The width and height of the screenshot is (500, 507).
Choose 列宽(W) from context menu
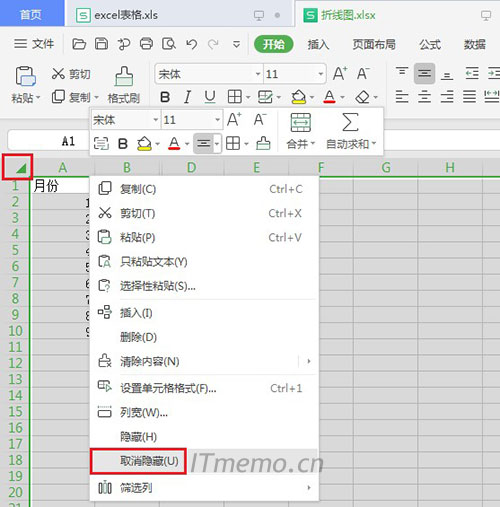(204, 413)
